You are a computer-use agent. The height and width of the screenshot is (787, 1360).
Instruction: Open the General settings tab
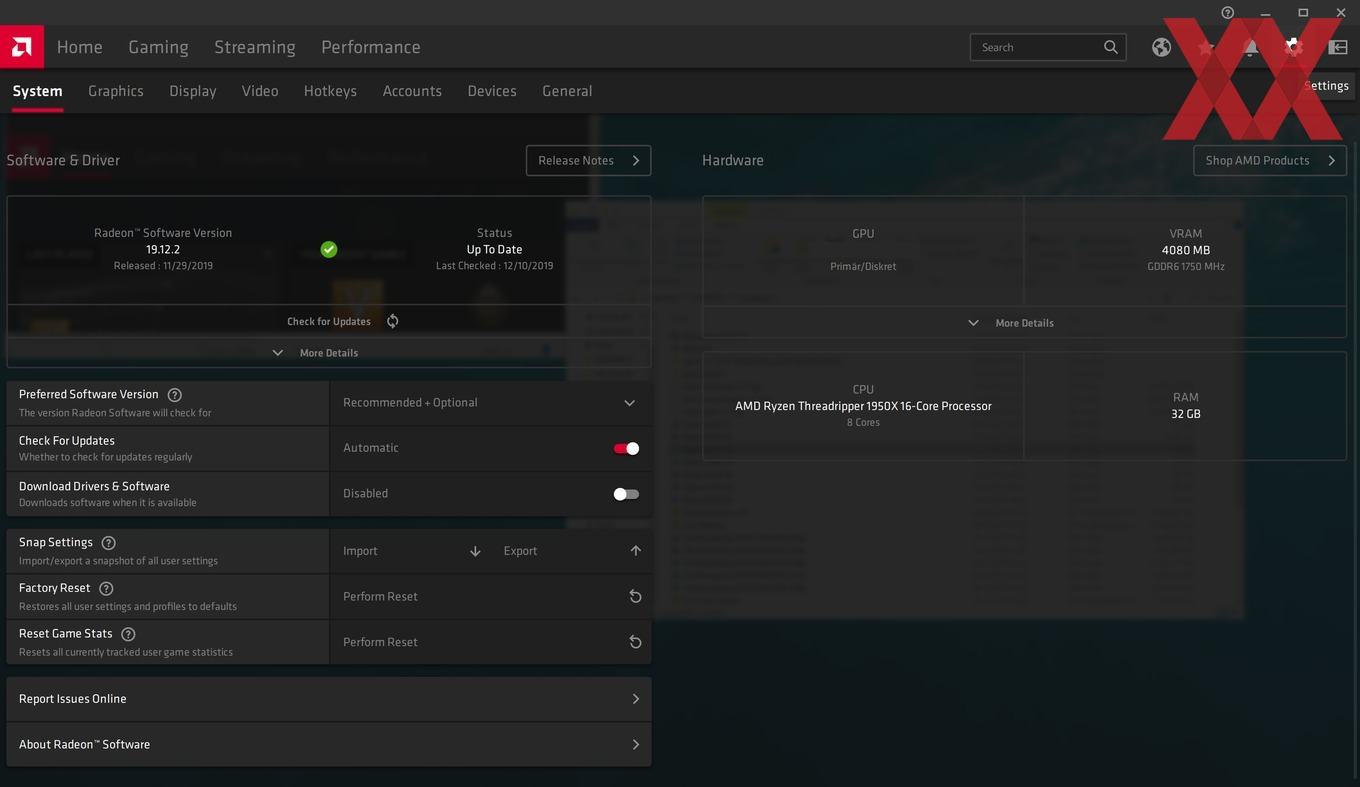tap(567, 91)
